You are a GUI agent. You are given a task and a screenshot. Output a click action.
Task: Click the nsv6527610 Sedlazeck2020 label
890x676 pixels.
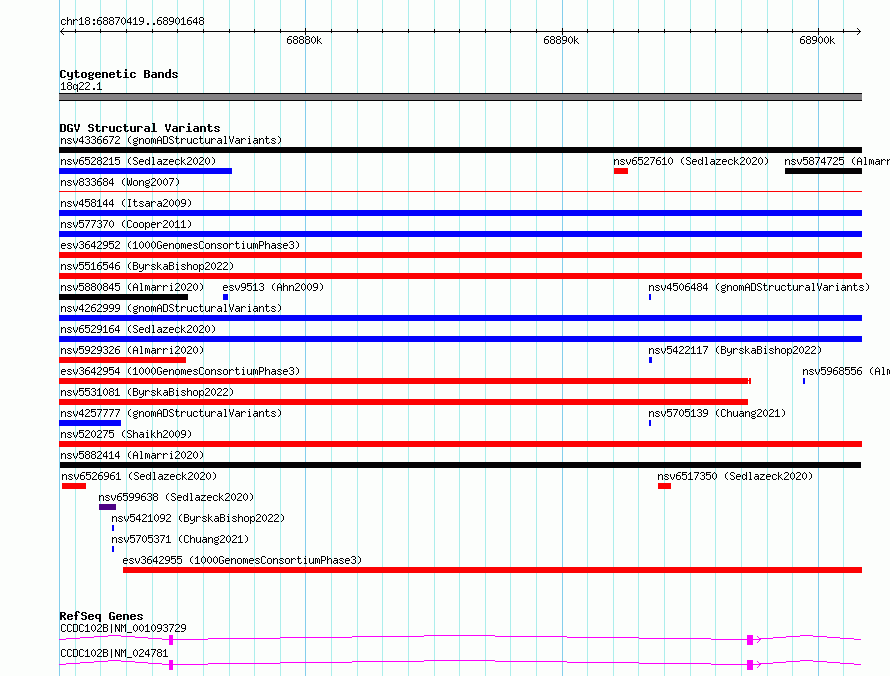point(691,161)
